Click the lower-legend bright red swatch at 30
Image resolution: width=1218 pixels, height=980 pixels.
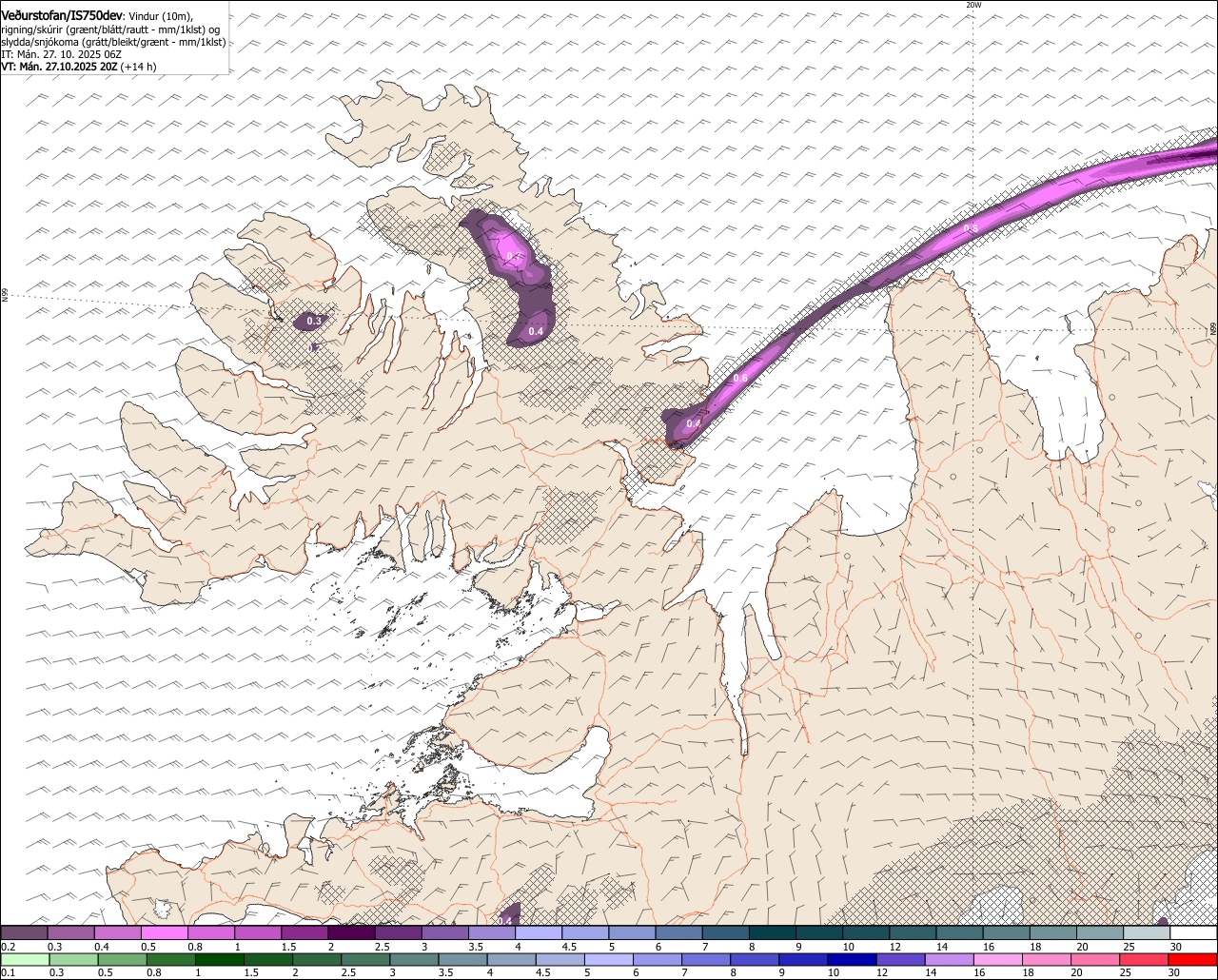coord(1193,959)
